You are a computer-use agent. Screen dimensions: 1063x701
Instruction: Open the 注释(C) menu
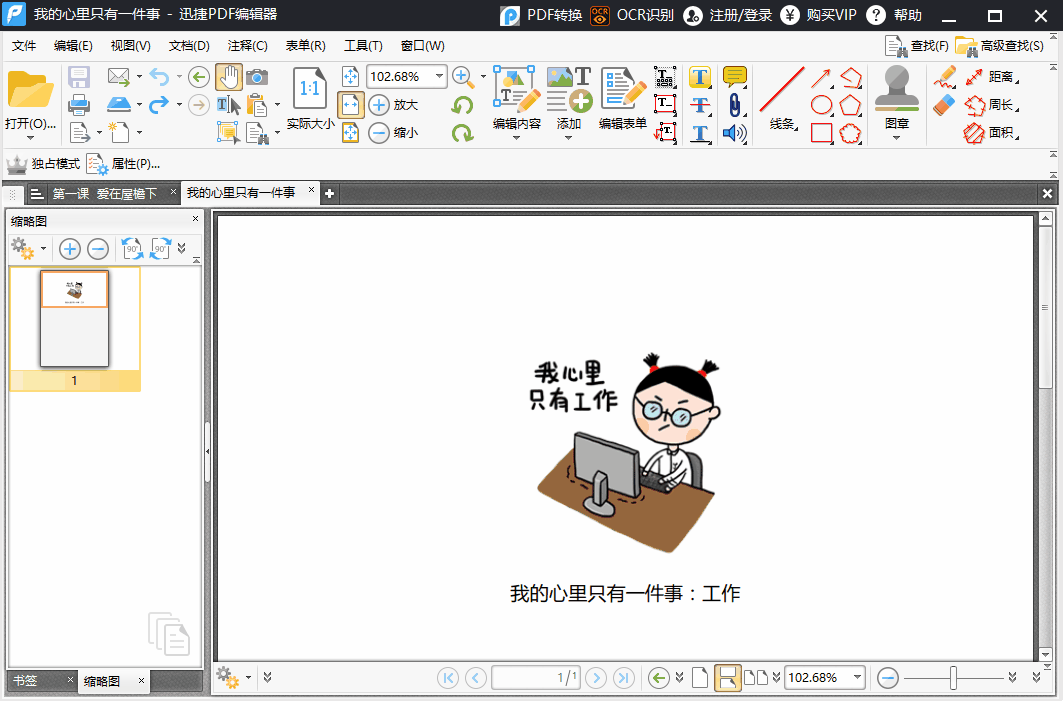247,45
